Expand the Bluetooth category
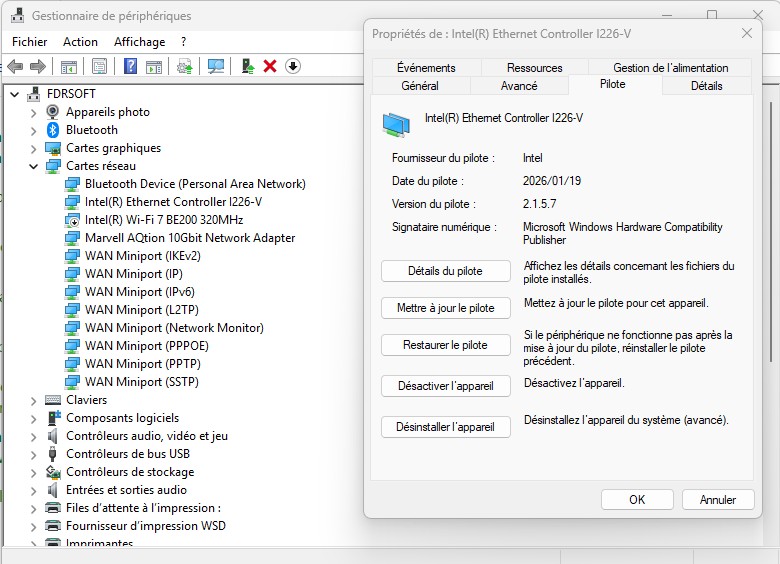Viewport: 780px width, 564px height. pyautogui.click(x=33, y=130)
